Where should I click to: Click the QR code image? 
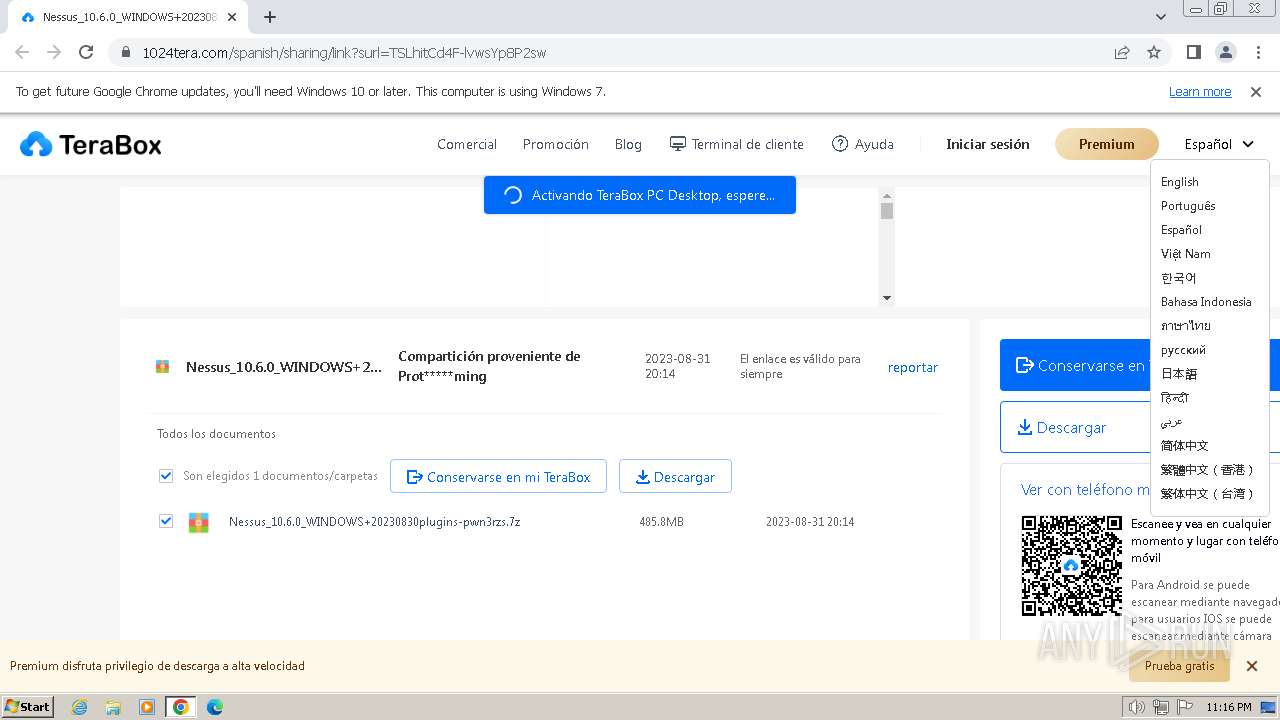point(1071,566)
